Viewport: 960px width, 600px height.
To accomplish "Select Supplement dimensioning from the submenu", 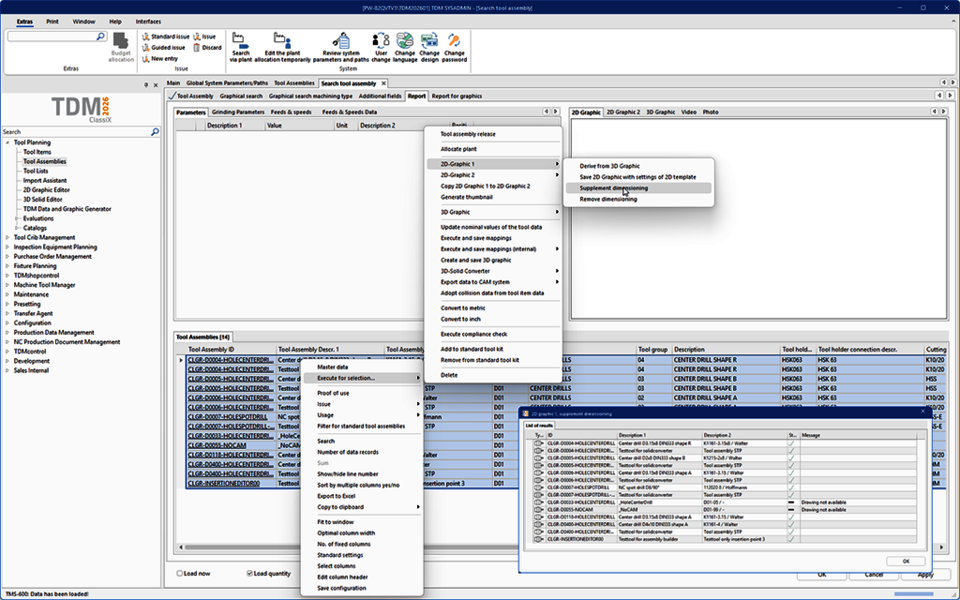I will pyautogui.click(x=613, y=188).
